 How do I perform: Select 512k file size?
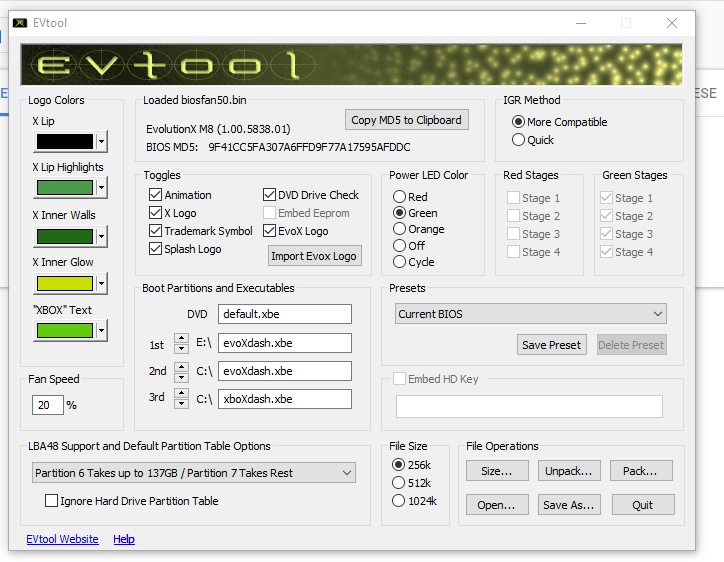pos(411,483)
